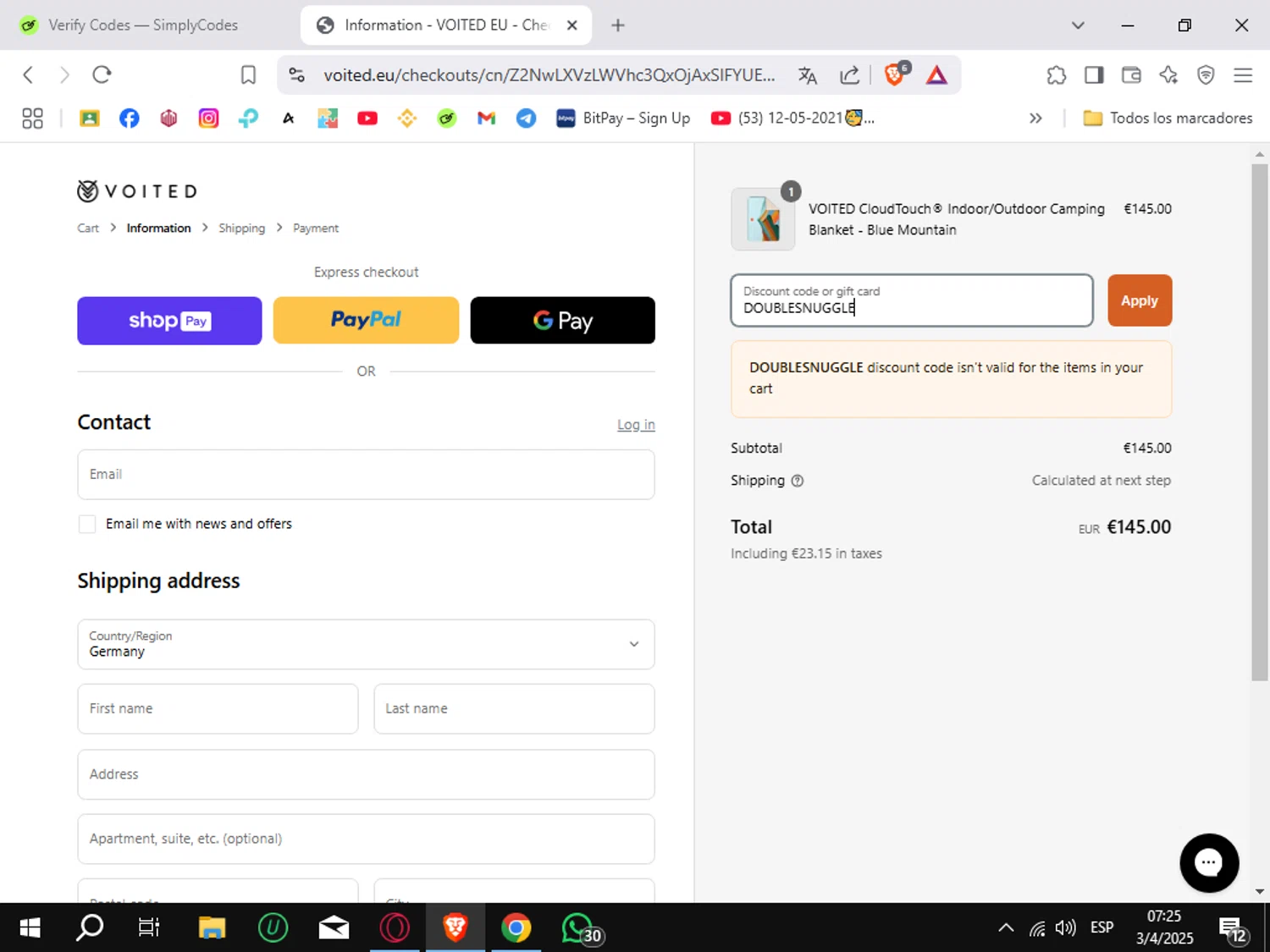Open the translate page icon

pyautogui.click(x=808, y=75)
